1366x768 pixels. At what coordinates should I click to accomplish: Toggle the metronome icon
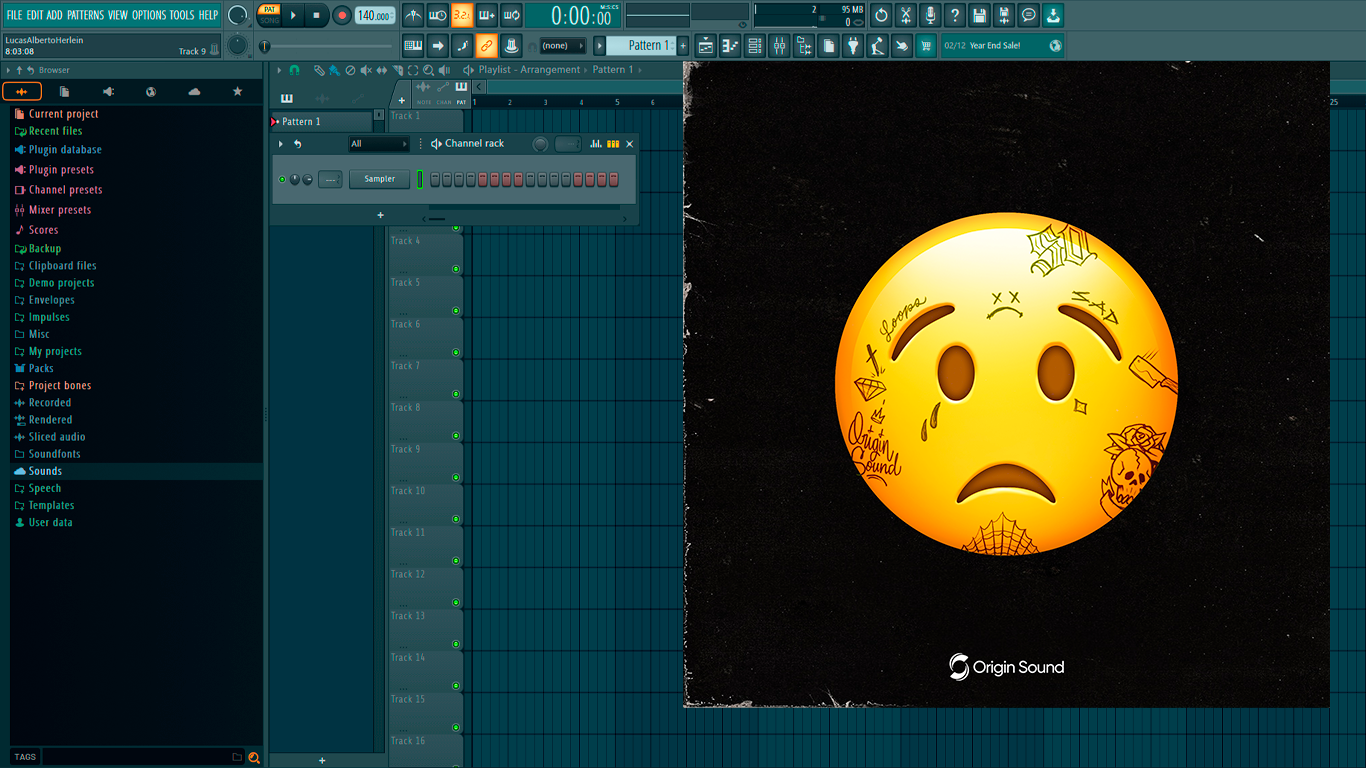tap(413, 15)
